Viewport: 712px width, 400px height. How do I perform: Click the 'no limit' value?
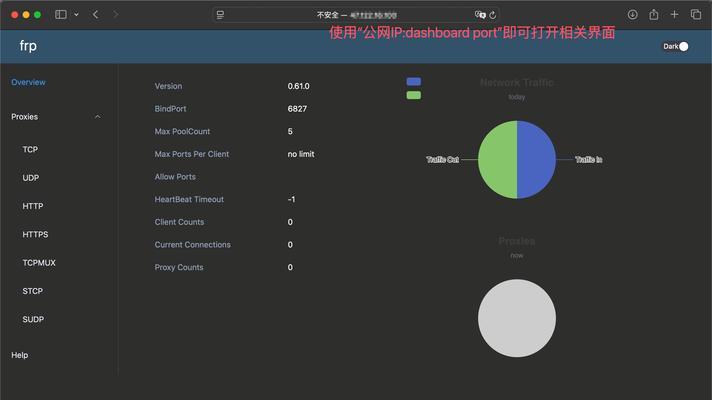[301, 154]
